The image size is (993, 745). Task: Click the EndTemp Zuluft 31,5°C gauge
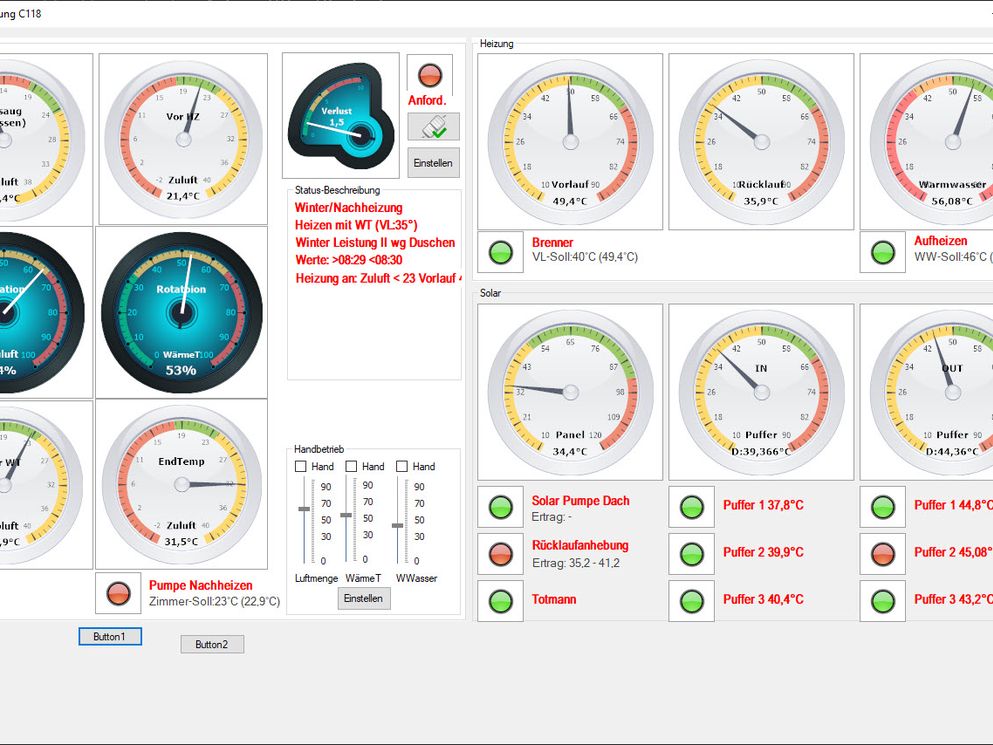(182, 485)
